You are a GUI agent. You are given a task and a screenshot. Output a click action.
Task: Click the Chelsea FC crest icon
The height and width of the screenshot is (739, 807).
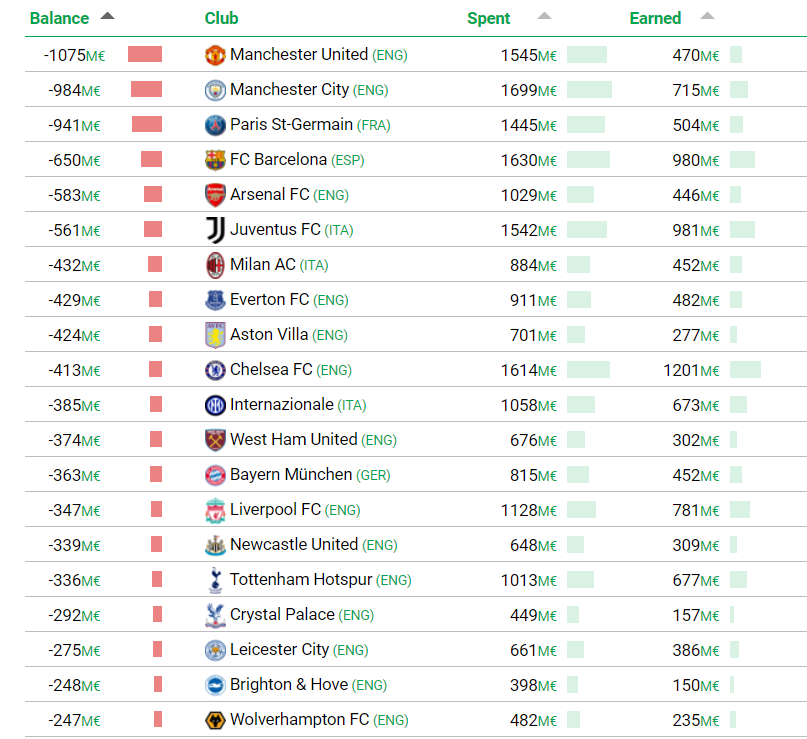[x=215, y=370]
